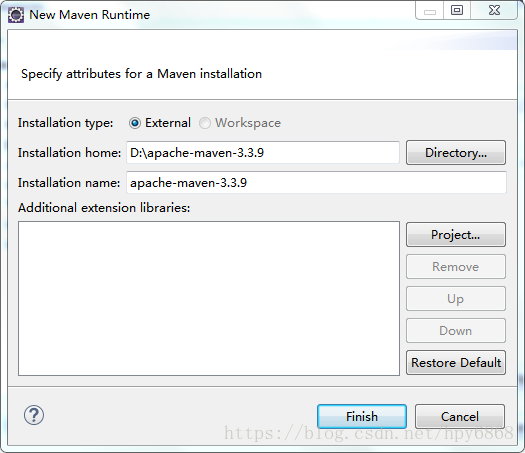Click the Installation name text field
The height and width of the screenshot is (453, 525).
click(x=316, y=182)
